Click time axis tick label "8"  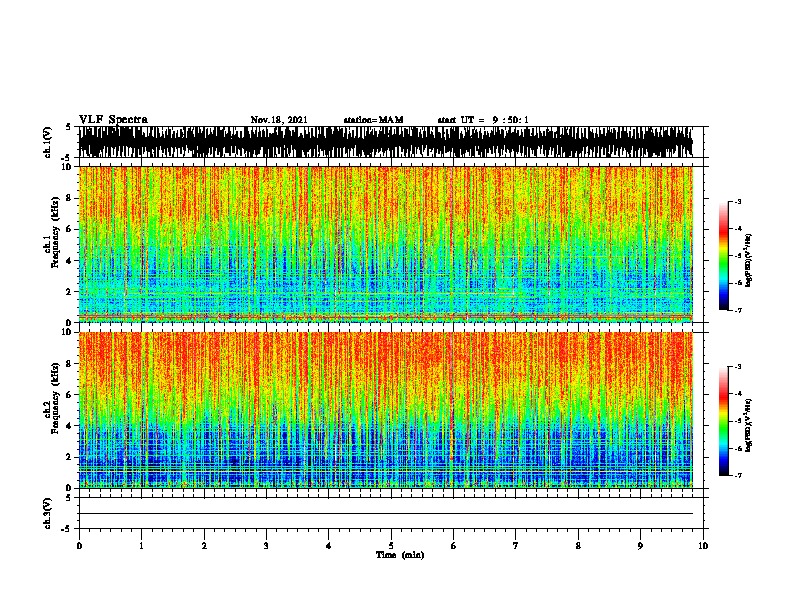578,546
